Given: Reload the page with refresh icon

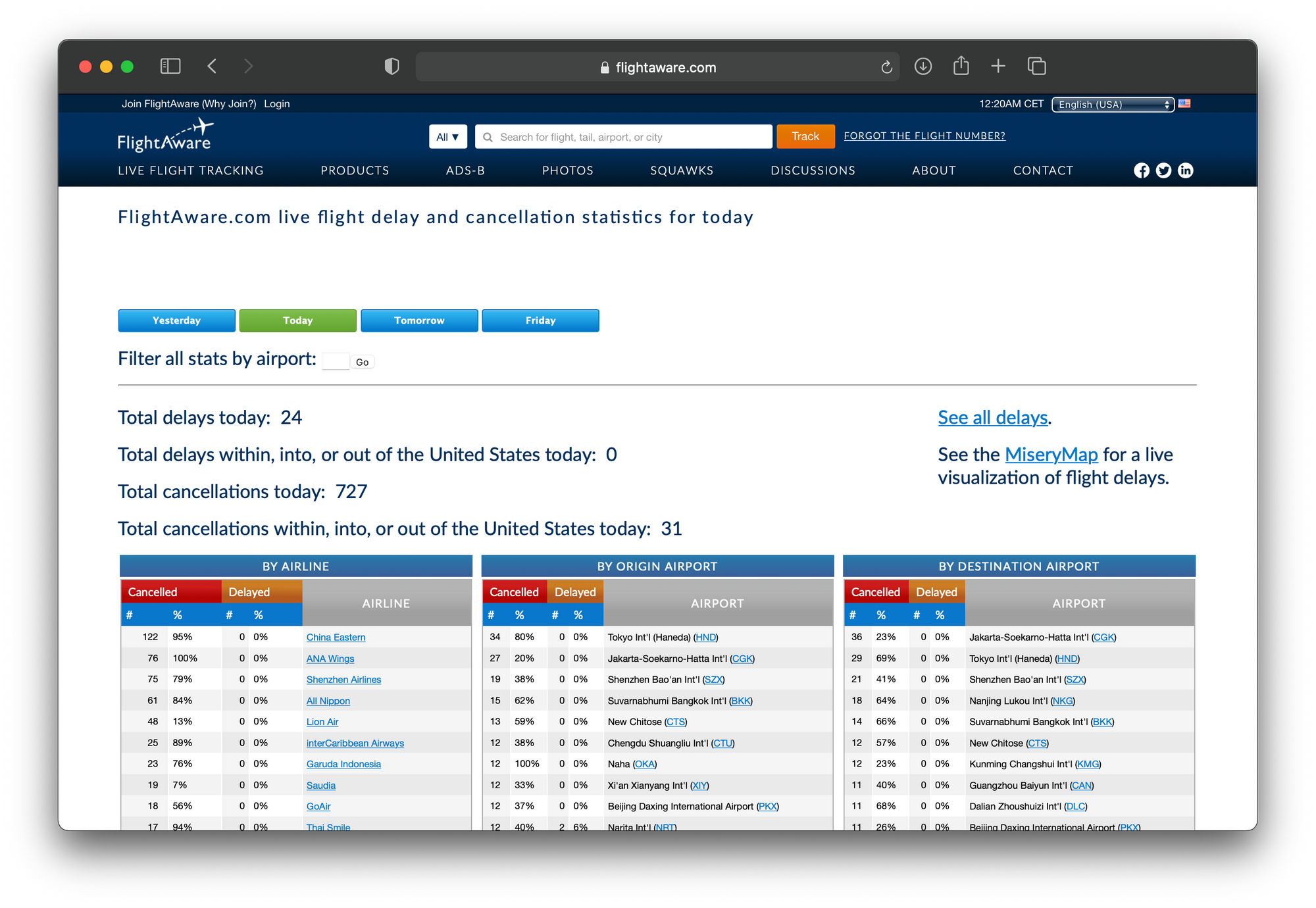Looking at the screenshot, I should point(886,67).
